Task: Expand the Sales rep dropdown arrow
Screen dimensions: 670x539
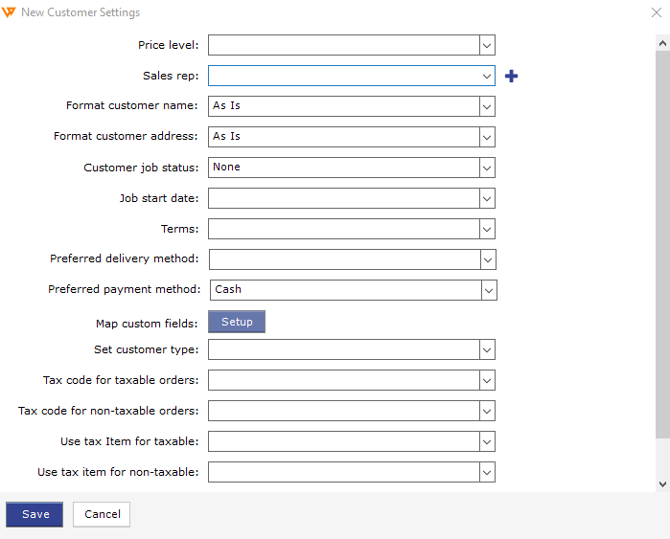Action: [487, 76]
